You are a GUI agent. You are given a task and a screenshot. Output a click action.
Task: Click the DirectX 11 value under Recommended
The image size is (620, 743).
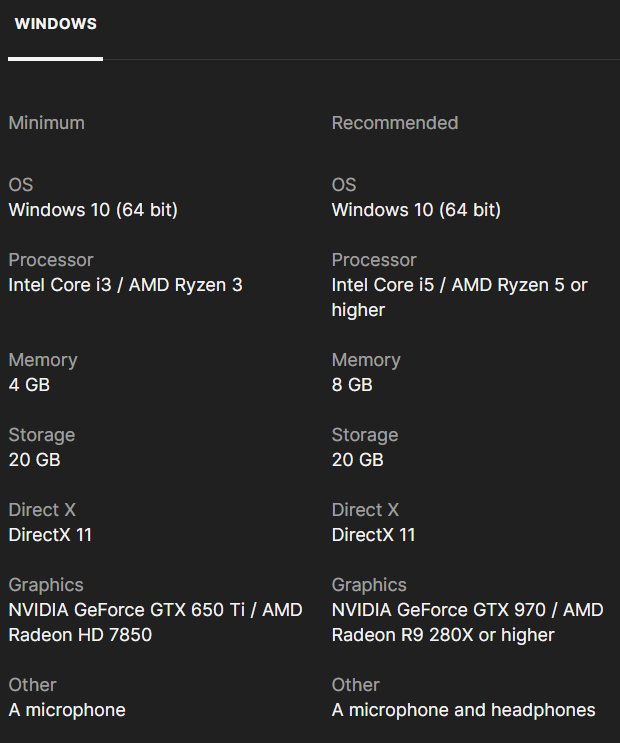tap(373, 535)
